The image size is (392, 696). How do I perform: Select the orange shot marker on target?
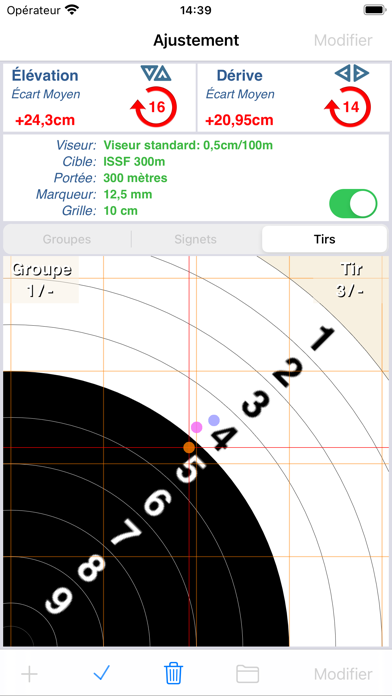tap(190, 447)
